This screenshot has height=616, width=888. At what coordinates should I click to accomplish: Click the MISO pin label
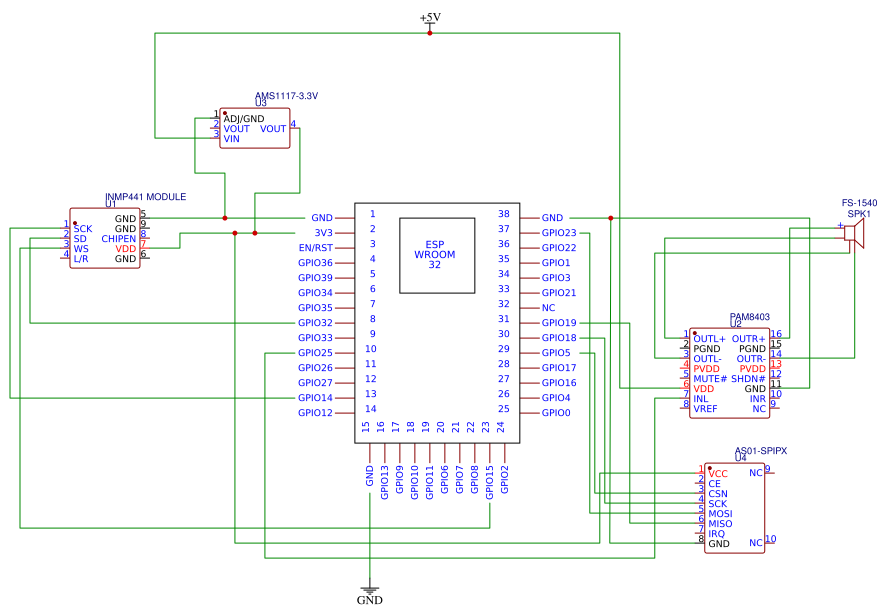click(720, 524)
